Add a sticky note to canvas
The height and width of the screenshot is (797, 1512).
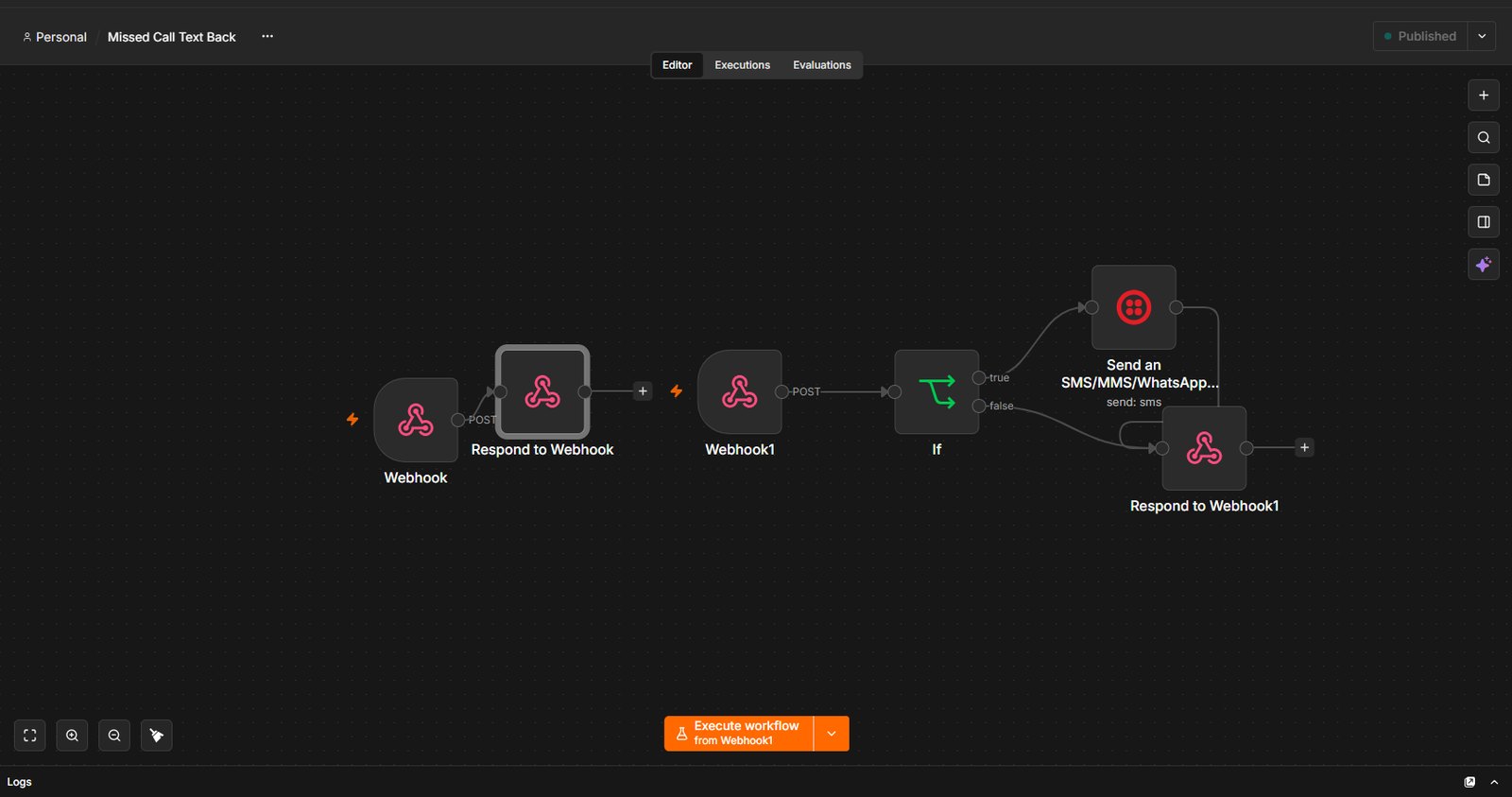(x=1484, y=180)
